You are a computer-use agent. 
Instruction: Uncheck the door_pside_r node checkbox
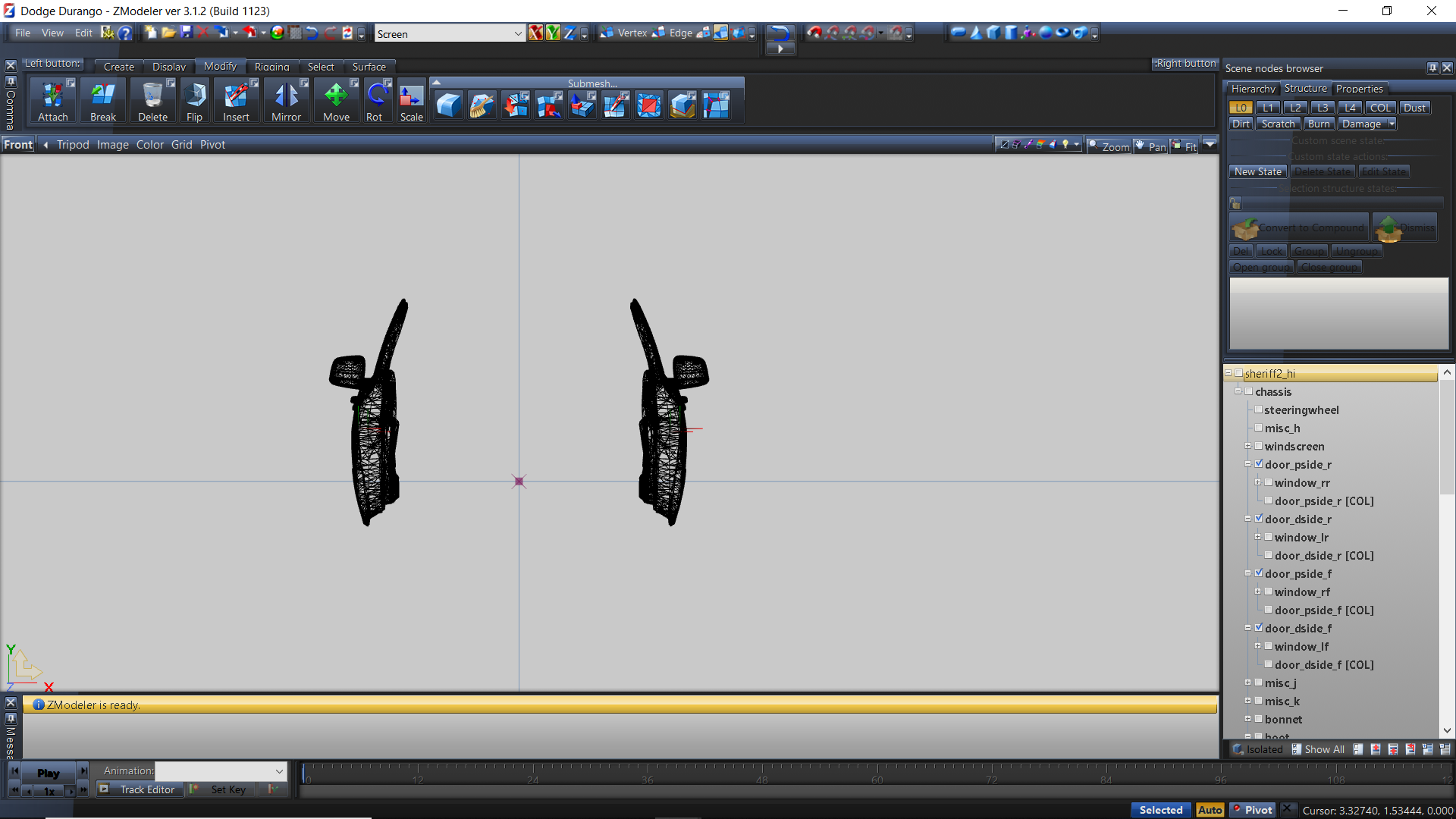pyautogui.click(x=1259, y=464)
